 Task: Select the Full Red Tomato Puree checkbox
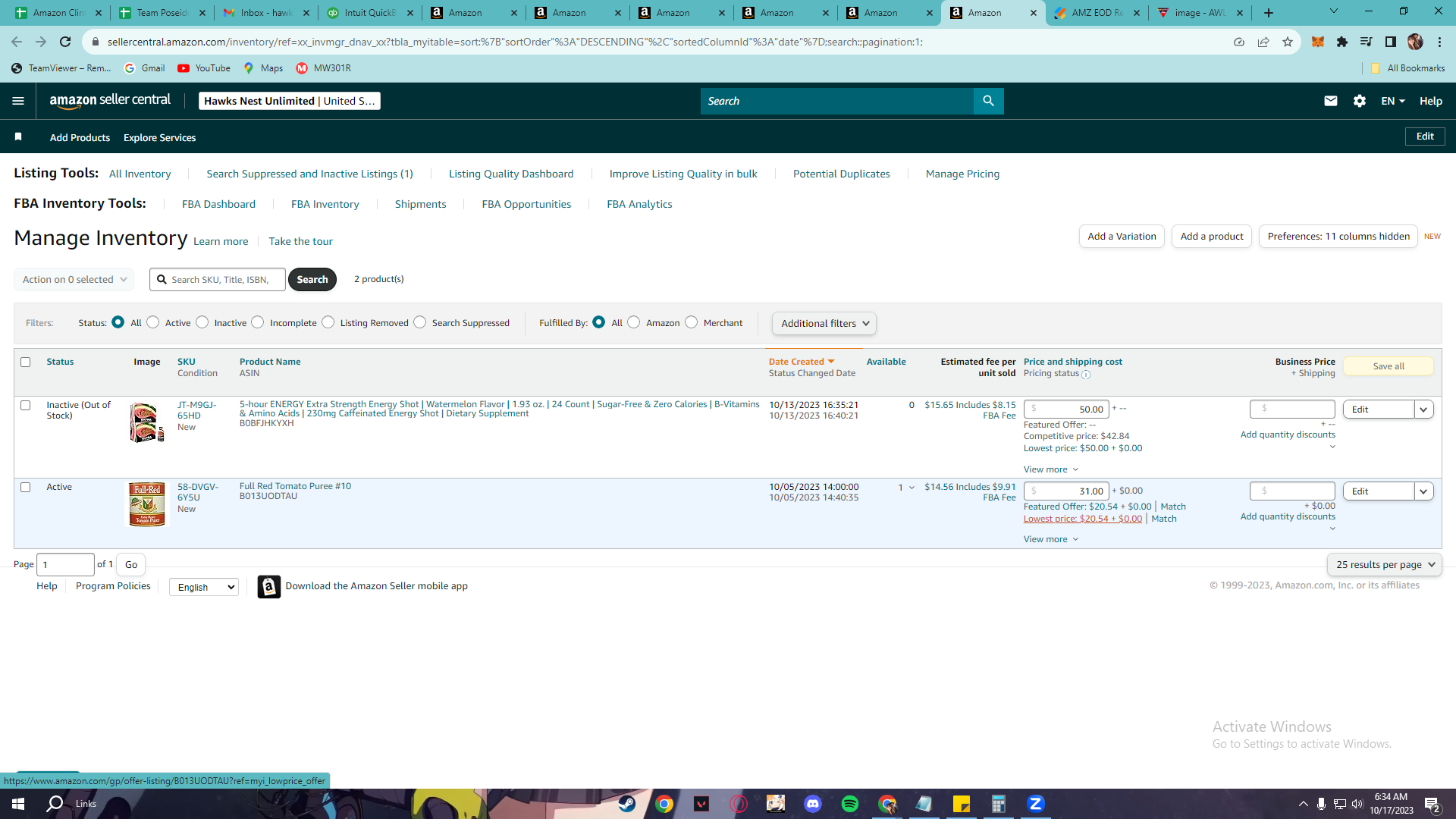(26, 487)
